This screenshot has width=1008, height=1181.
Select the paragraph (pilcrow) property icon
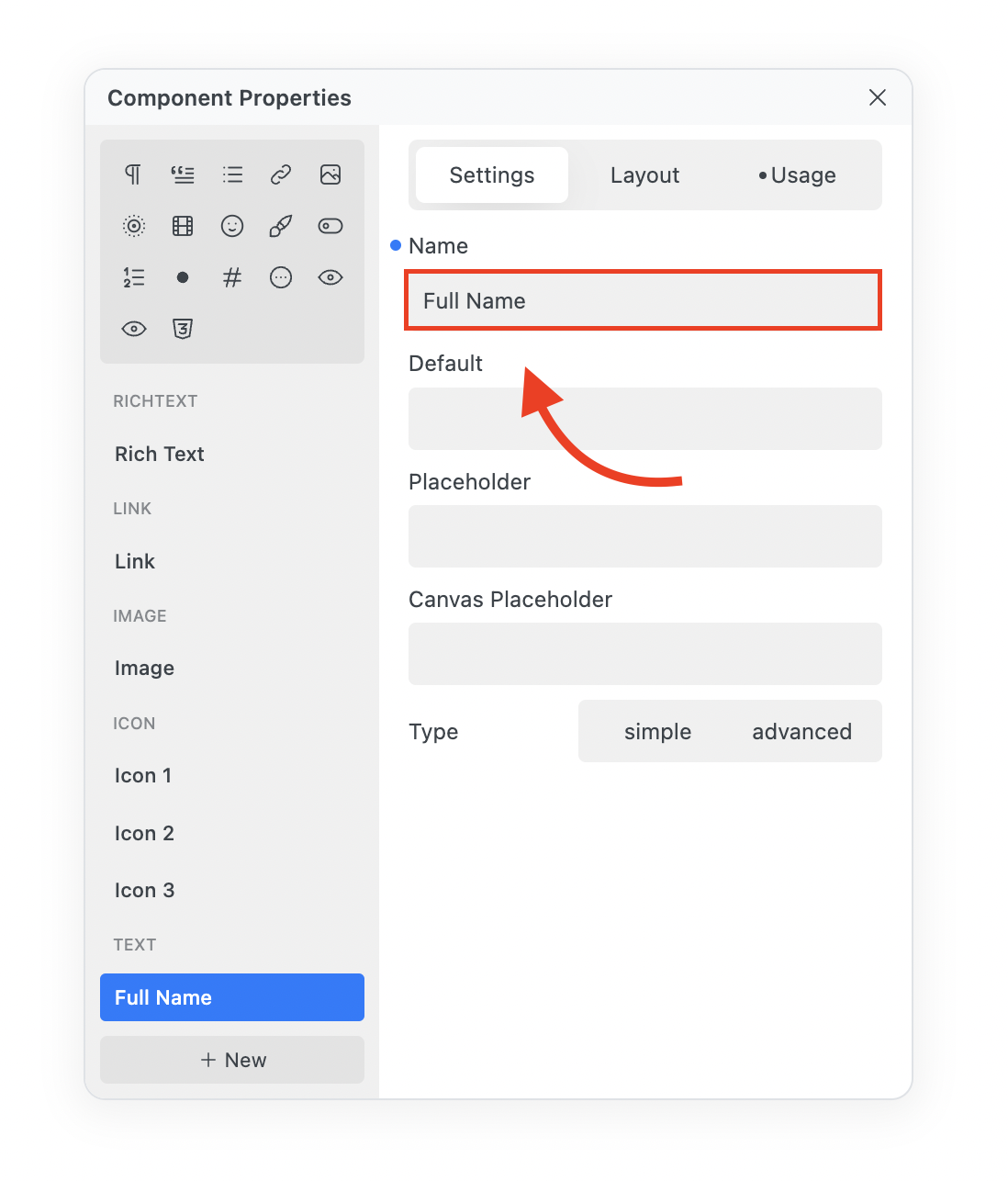(x=134, y=174)
